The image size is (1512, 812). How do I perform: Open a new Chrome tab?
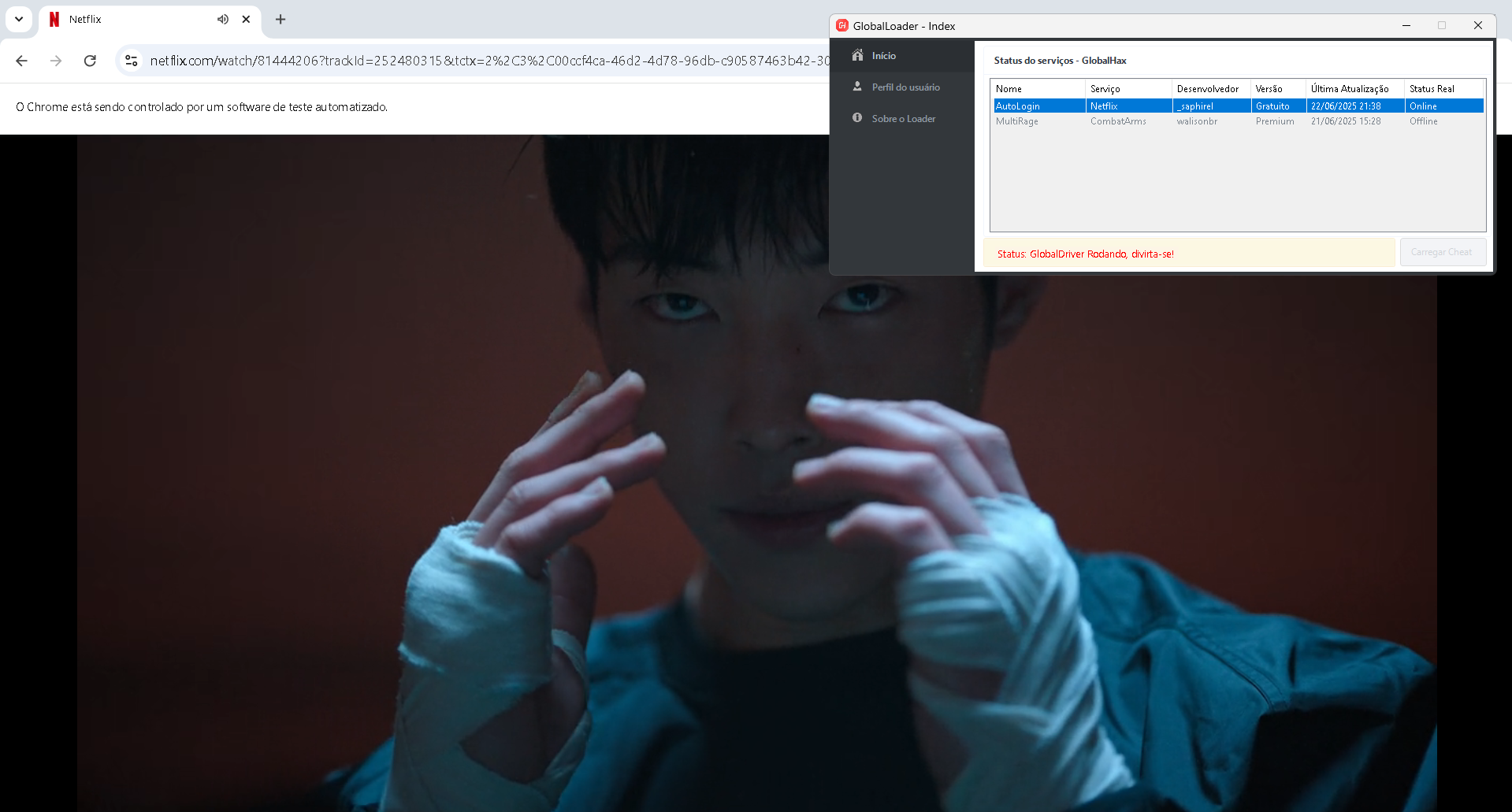click(x=280, y=19)
